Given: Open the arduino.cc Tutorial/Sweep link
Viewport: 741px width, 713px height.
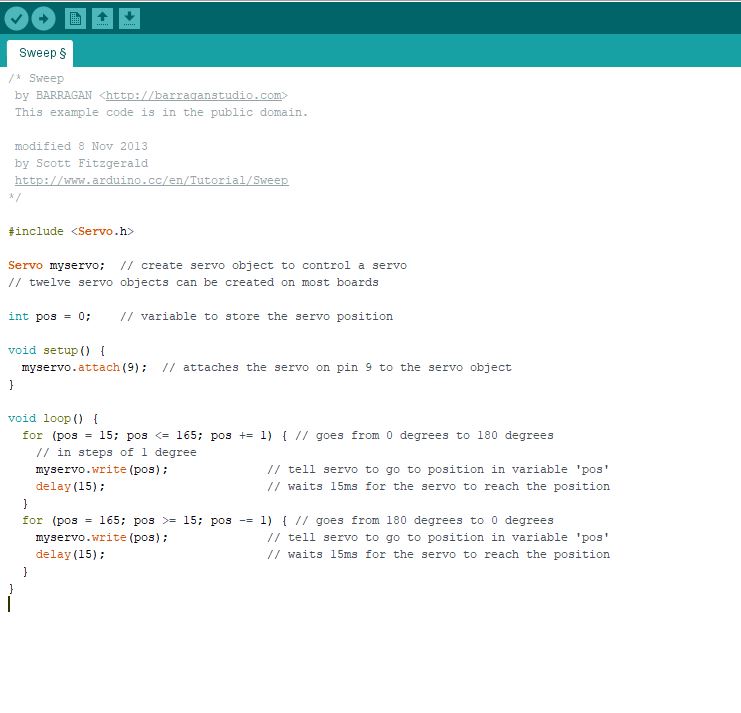Looking at the screenshot, I should tap(151, 180).
